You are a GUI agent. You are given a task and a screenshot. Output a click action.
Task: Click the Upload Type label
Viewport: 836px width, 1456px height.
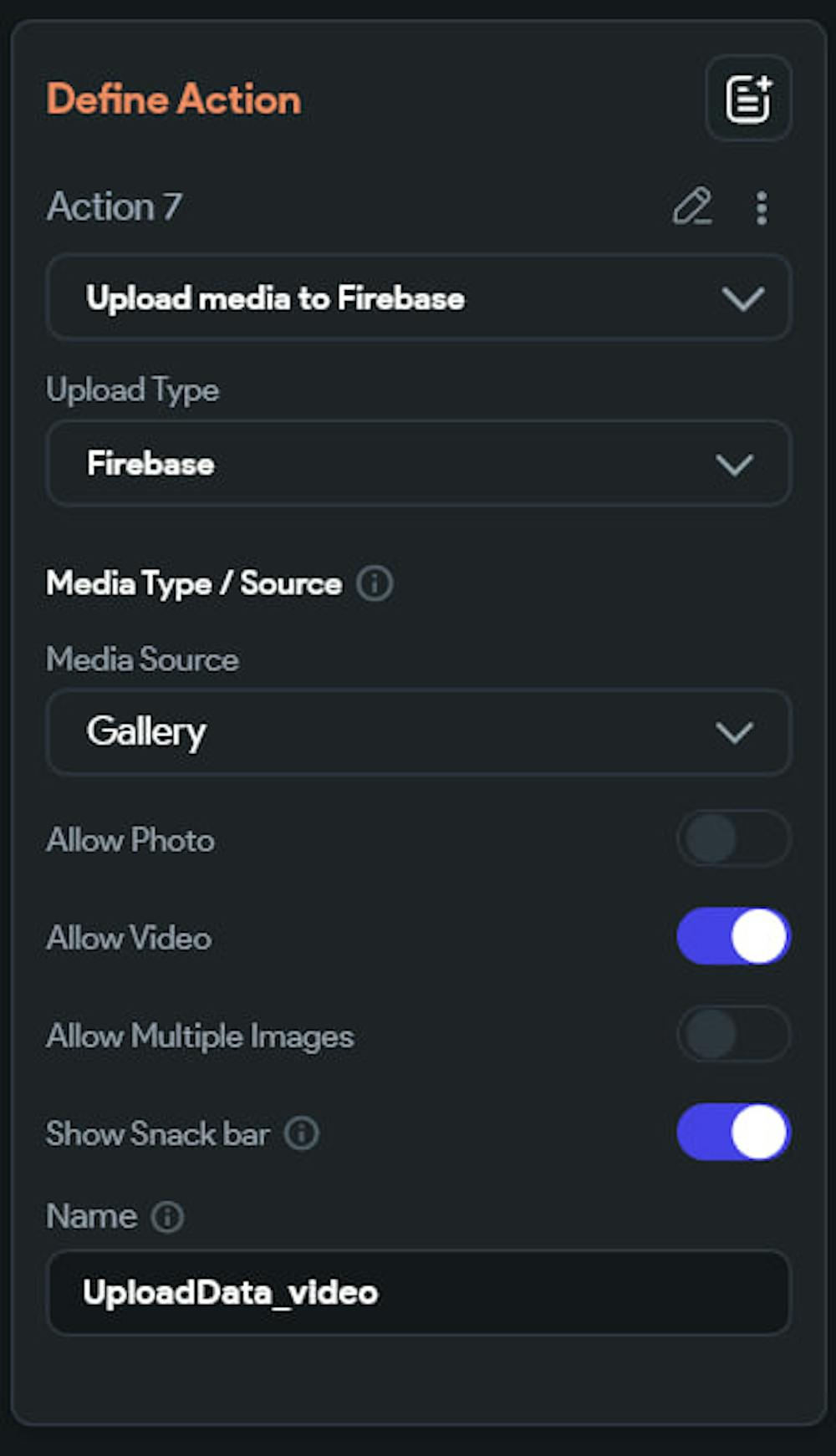133,390
